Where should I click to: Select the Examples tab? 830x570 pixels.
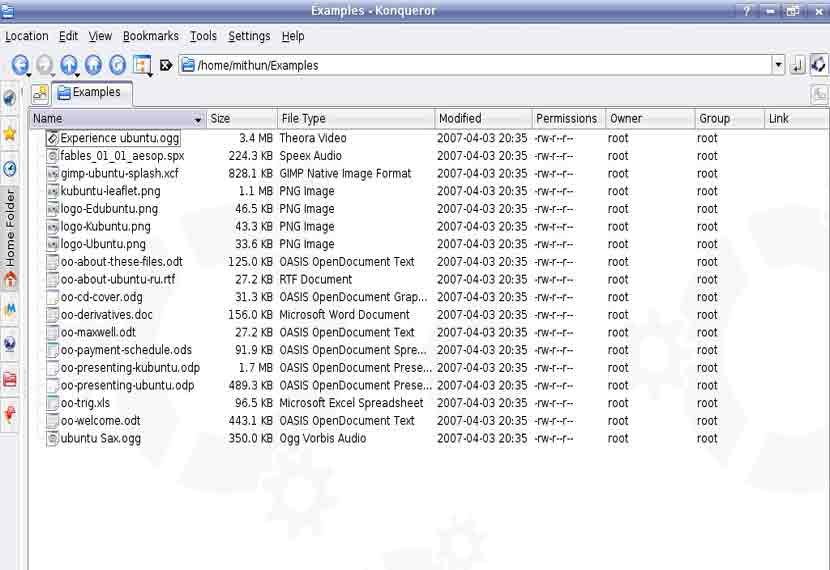pos(92,93)
